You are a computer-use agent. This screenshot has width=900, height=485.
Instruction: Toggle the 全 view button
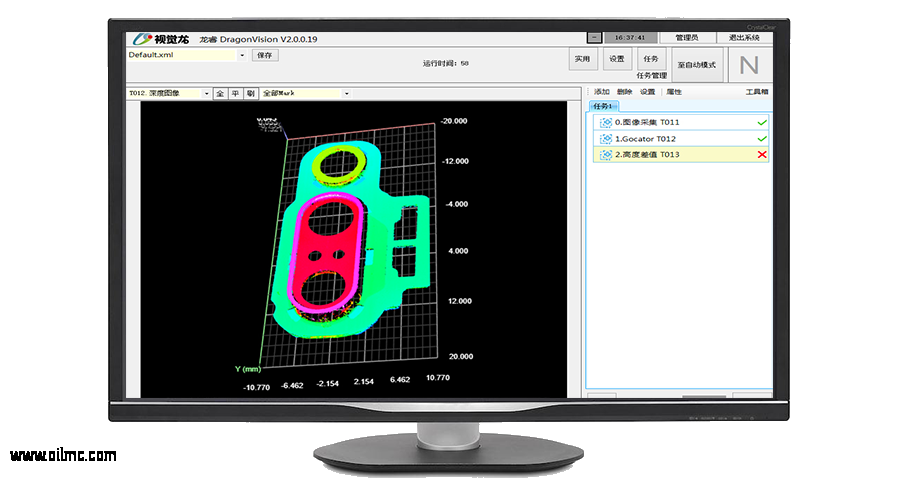point(220,93)
